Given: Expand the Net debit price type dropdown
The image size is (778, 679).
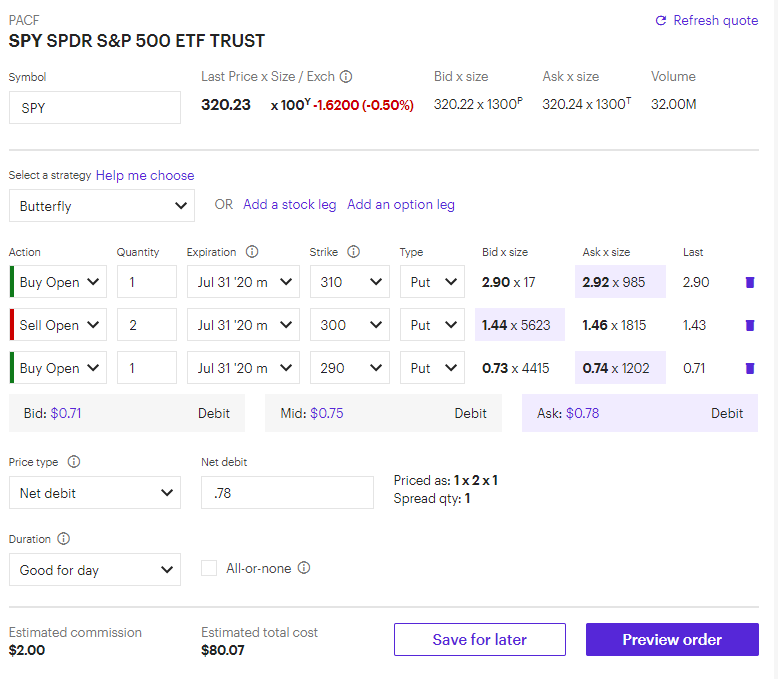Looking at the screenshot, I should tap(95, 493).
